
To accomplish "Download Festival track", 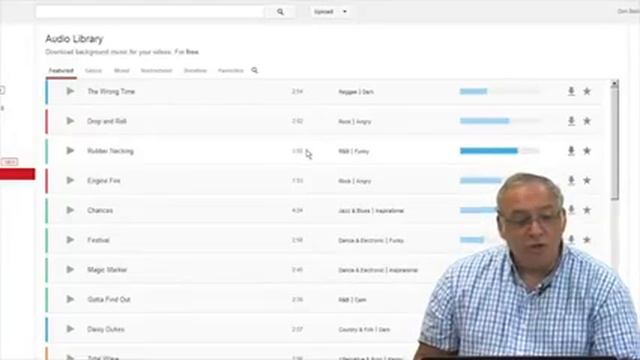I will 571,240.
